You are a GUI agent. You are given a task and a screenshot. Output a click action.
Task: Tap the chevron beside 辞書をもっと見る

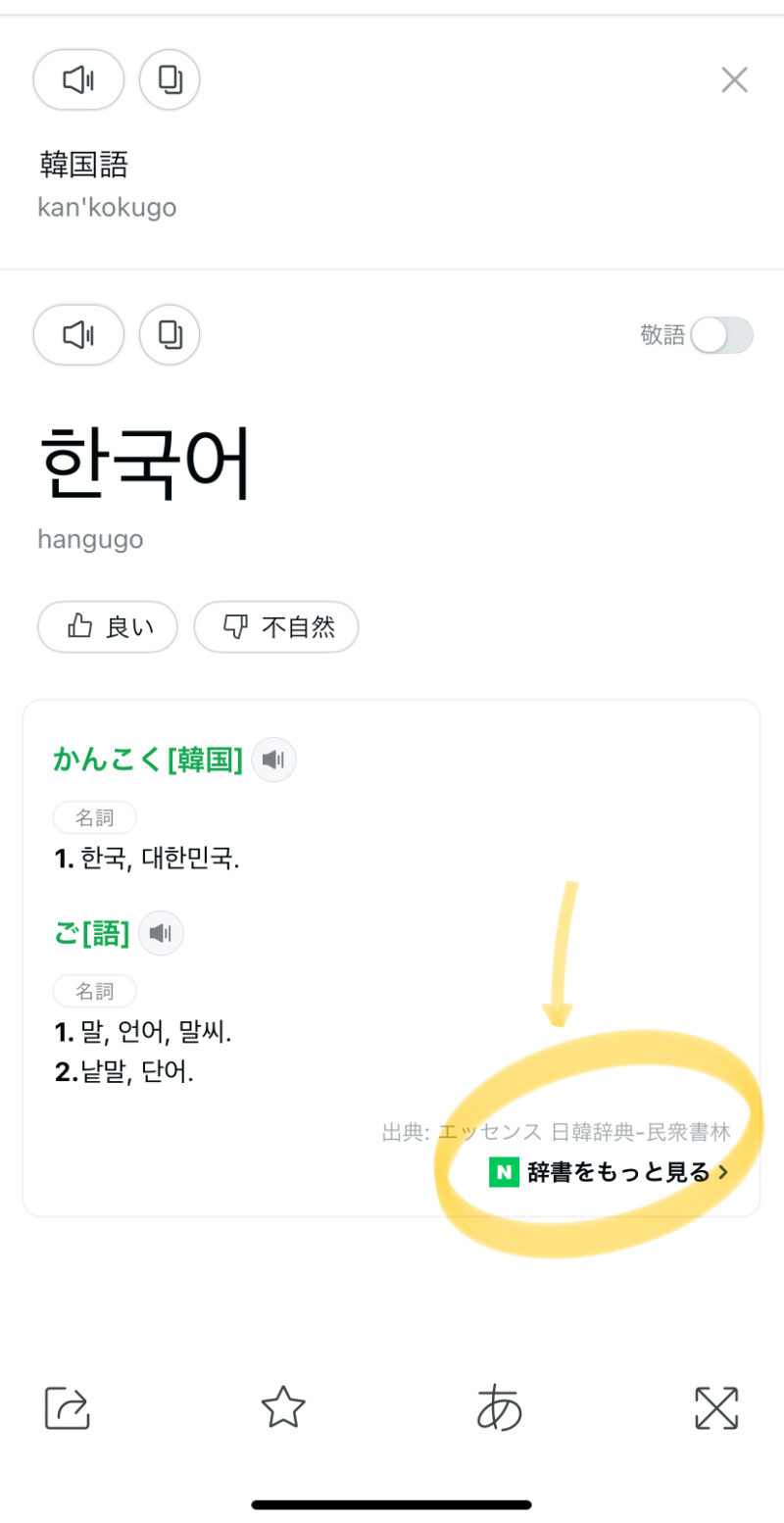pyautogui.click(x=724, y=1171)
